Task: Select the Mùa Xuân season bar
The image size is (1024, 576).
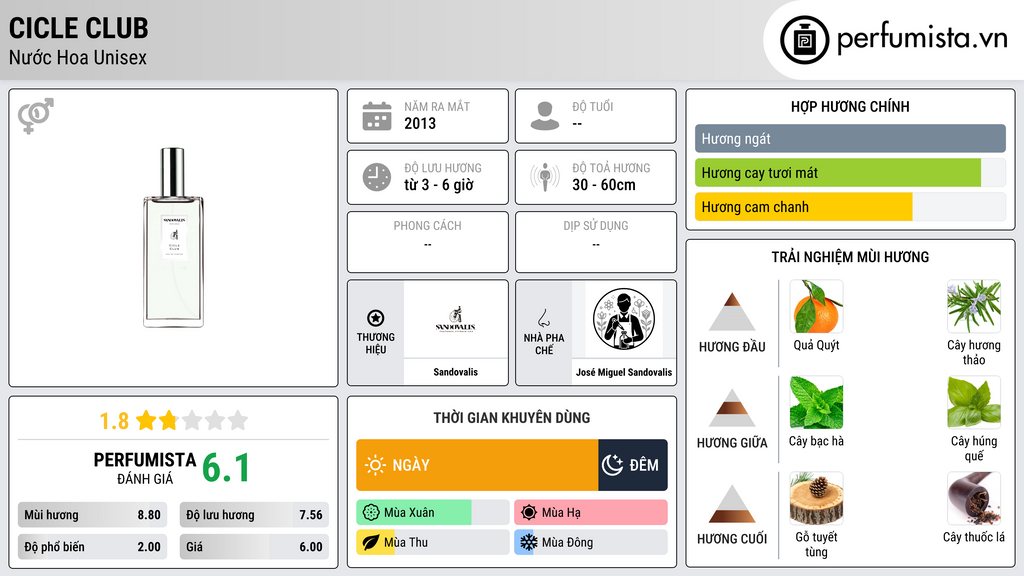Action: click(432, 513)
